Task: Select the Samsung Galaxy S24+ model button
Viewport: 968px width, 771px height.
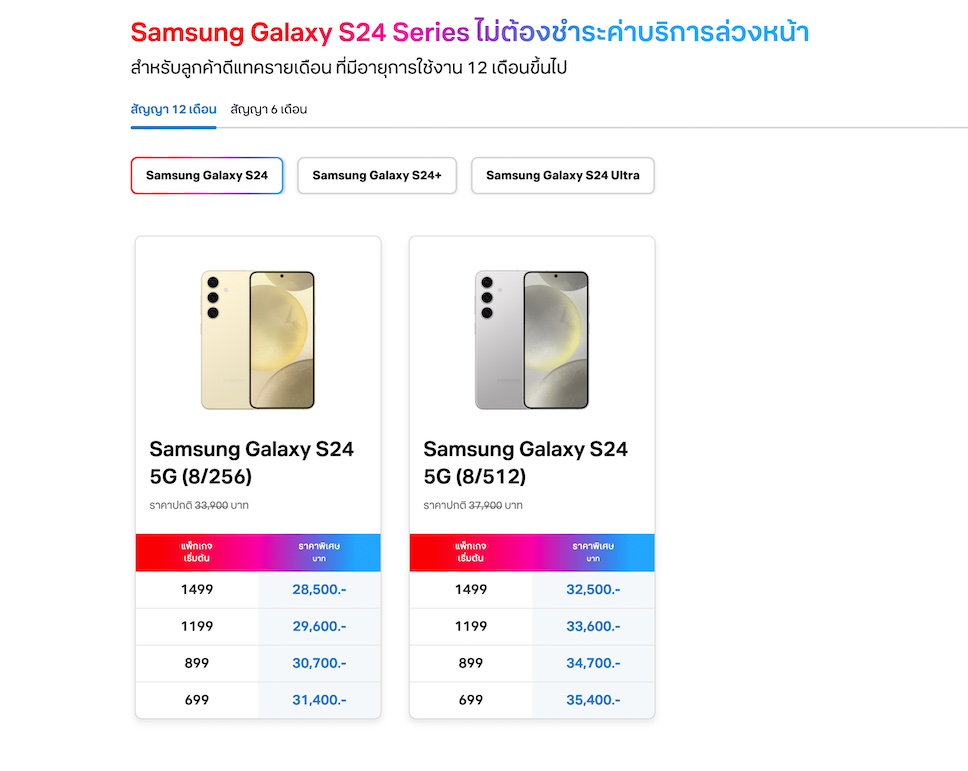Action: [x=377, y=175]
